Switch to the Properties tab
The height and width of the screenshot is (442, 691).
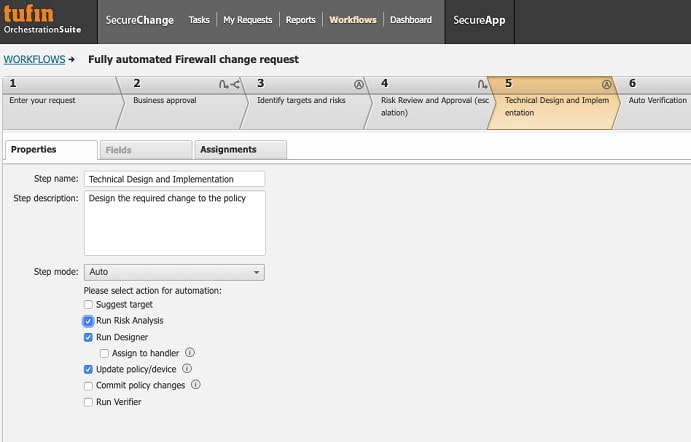tap(51, 150)
